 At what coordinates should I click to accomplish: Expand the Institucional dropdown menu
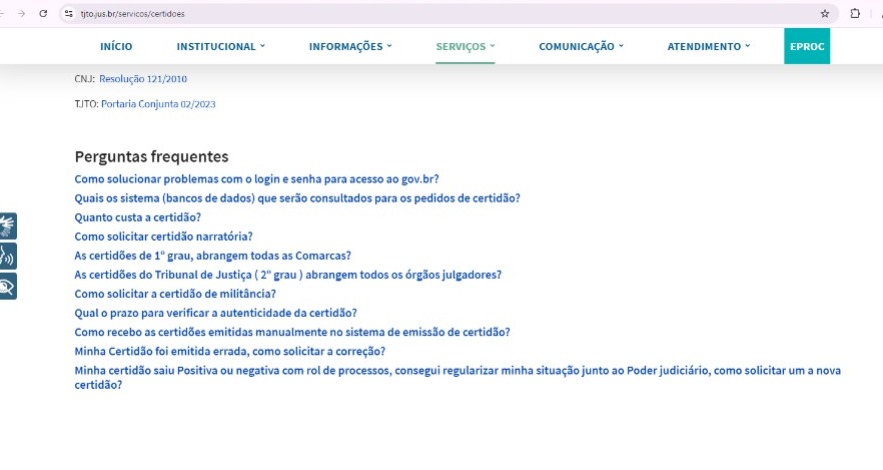click(221, 47)
